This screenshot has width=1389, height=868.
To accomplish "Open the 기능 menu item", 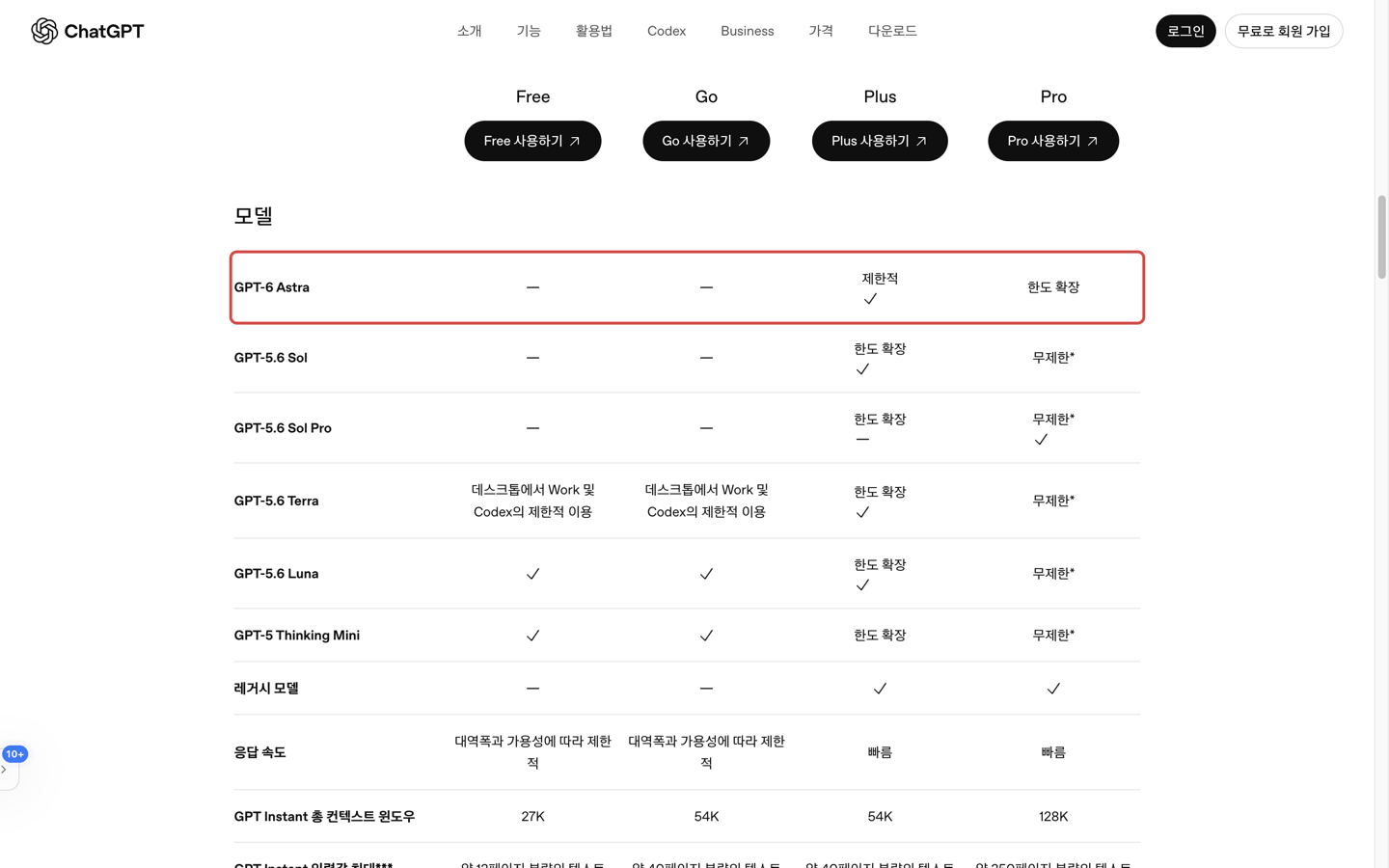I will point(529,31).
